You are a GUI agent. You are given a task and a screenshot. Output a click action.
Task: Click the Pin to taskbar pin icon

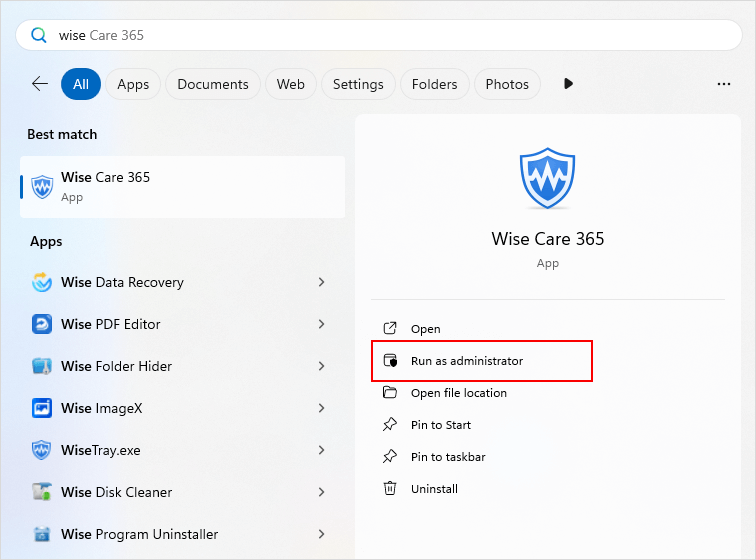click(390, 456)
